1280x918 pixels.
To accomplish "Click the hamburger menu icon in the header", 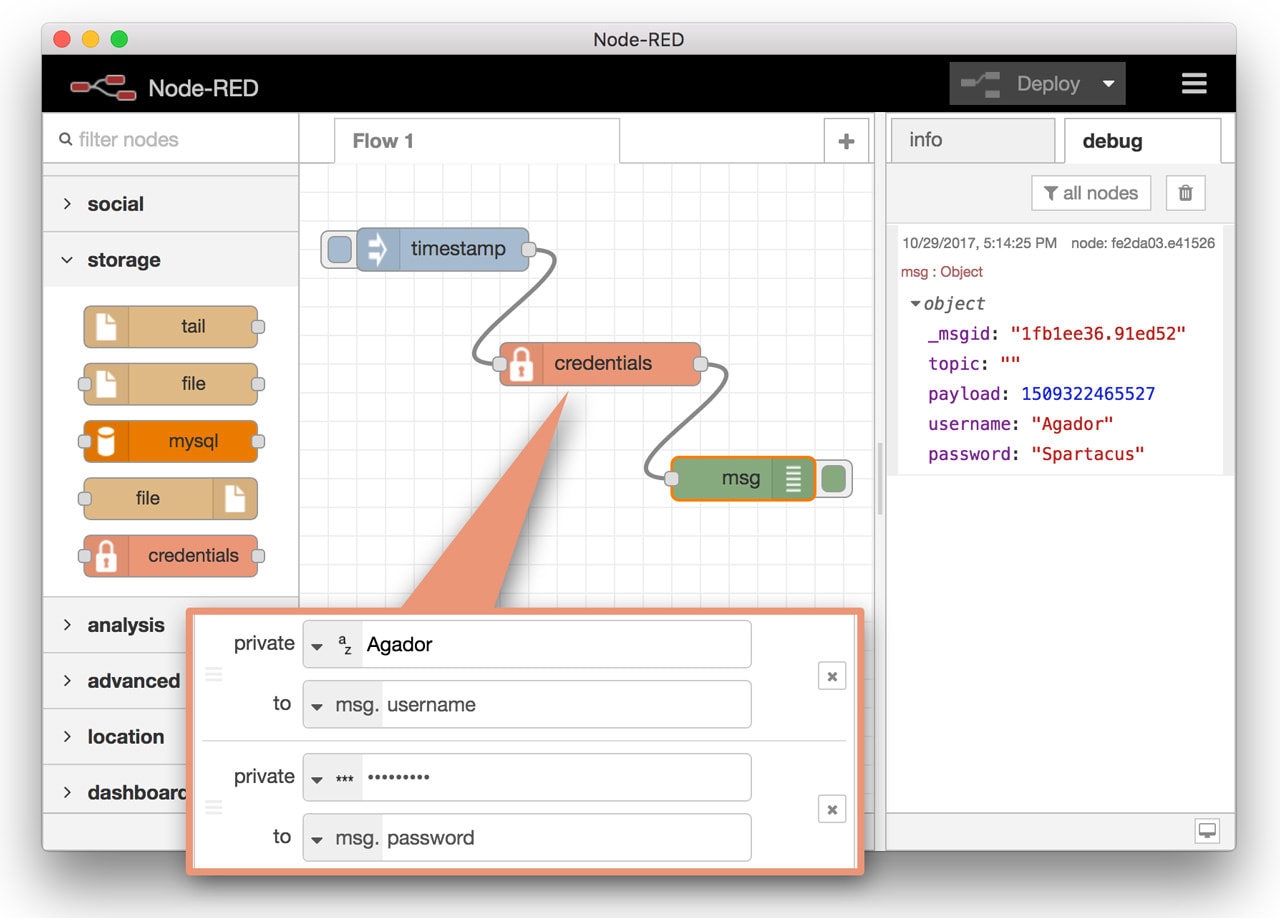I will pyautogui.click(x=1194, y=84).
